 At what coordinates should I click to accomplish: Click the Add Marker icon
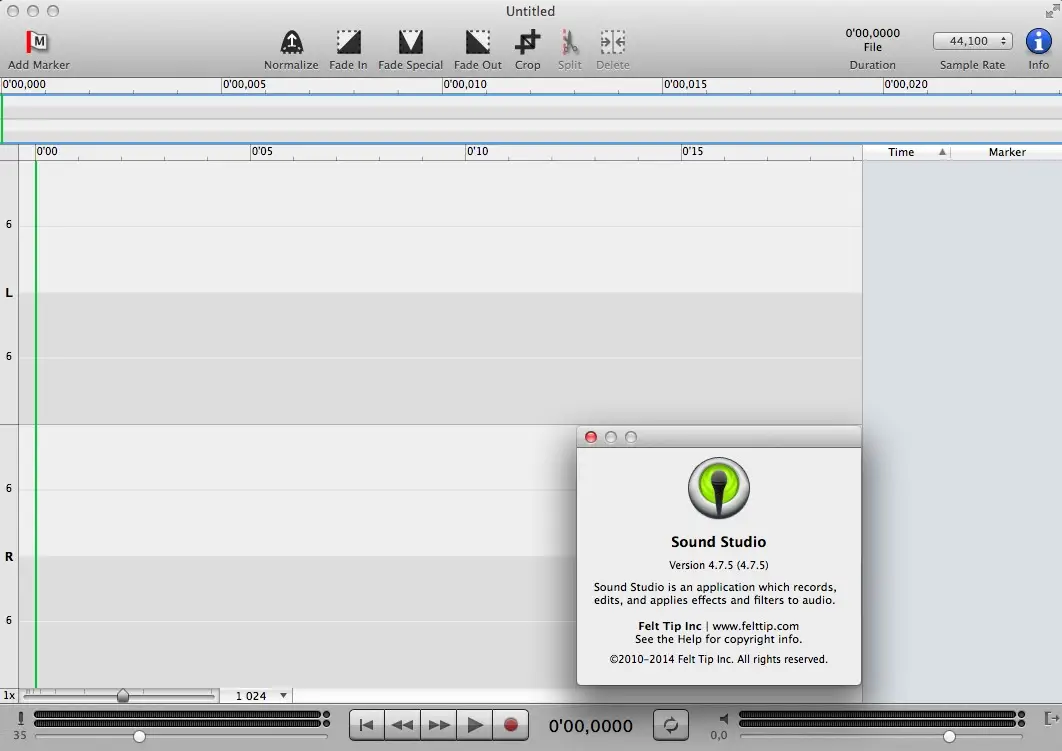click(37, 42)
